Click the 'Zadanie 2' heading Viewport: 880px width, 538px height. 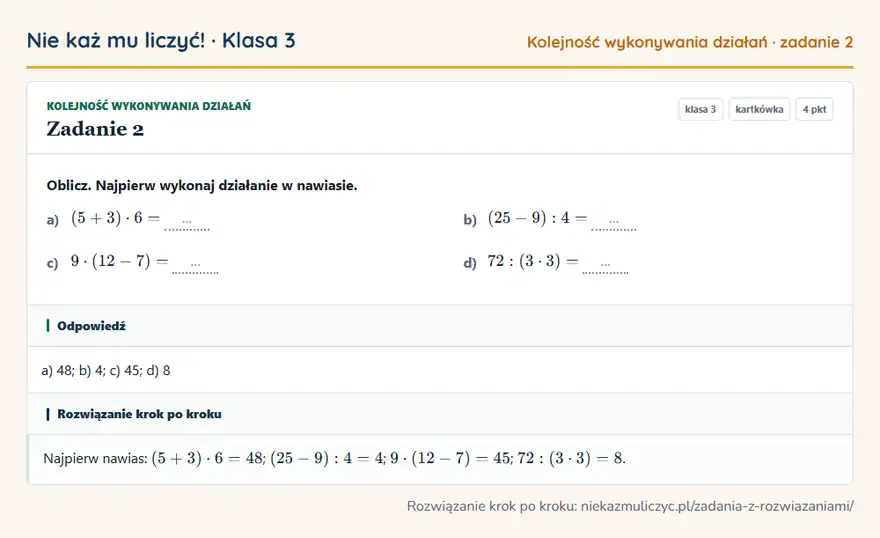tap(95, 129)
